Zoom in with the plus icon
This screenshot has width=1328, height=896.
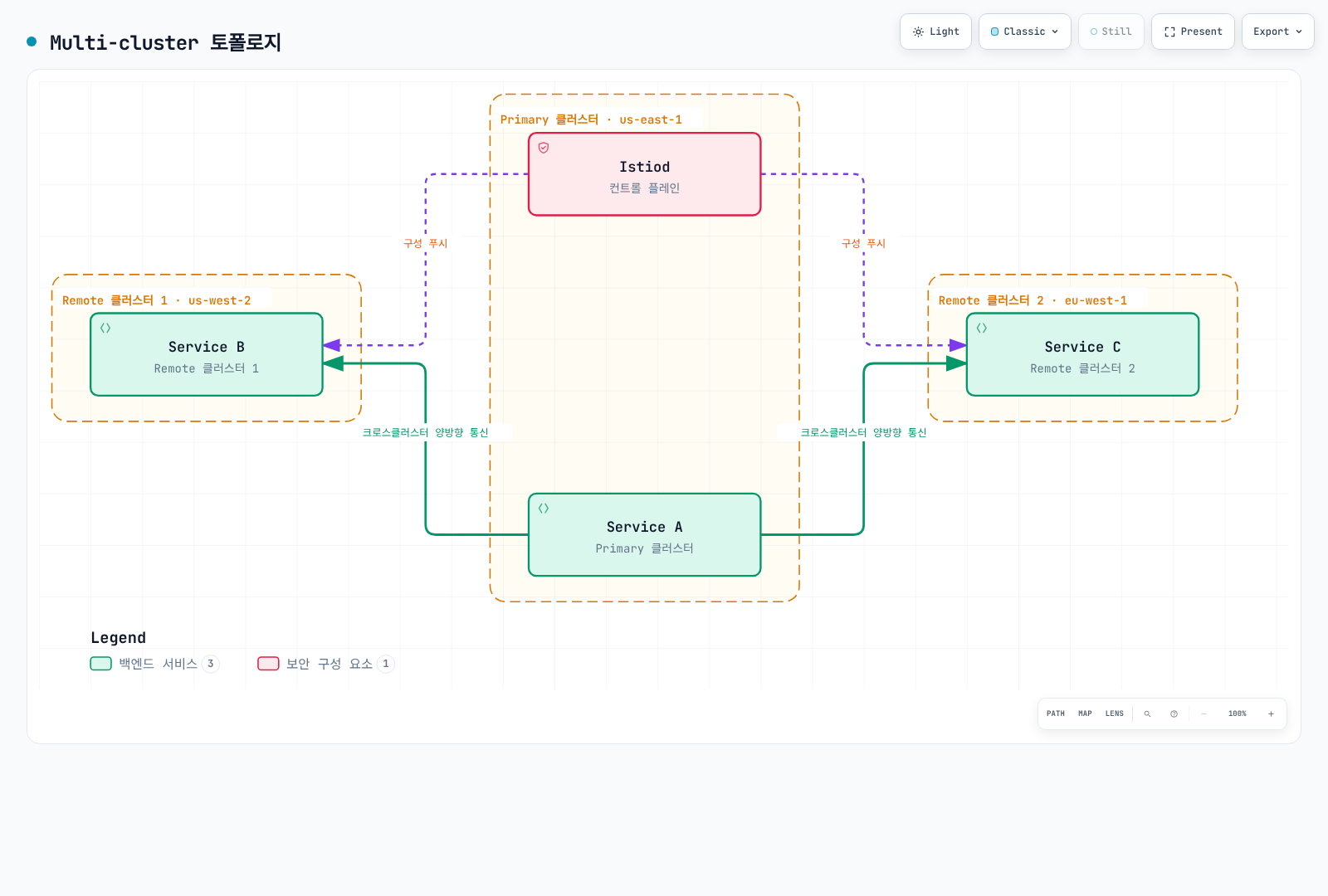pyautogui.click(x=1271, y=713)
